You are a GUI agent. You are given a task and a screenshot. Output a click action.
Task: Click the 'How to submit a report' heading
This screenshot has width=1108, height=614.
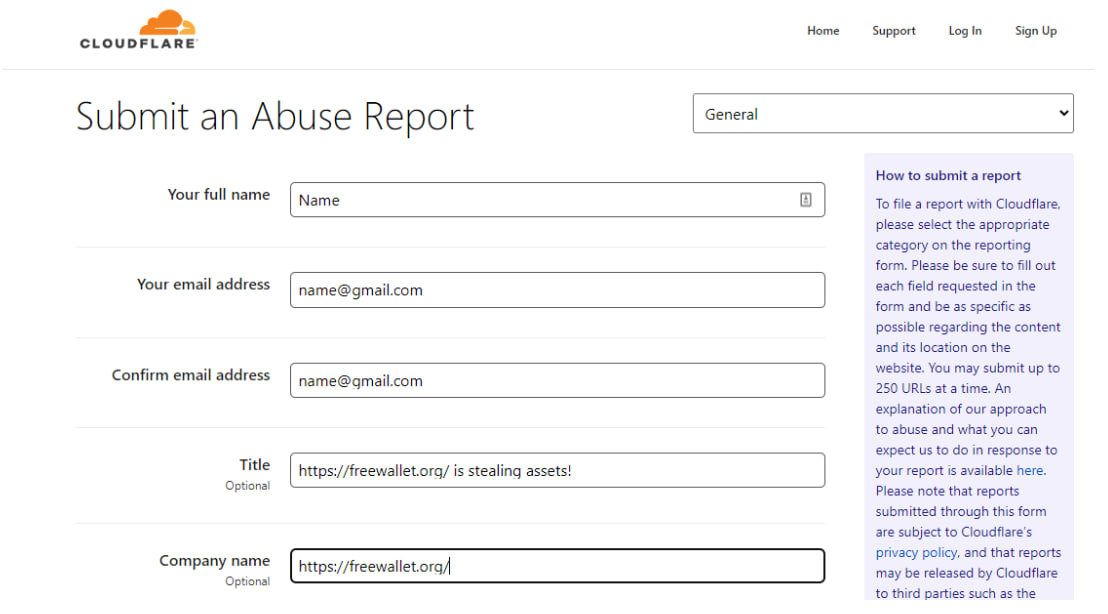(948, 175)
